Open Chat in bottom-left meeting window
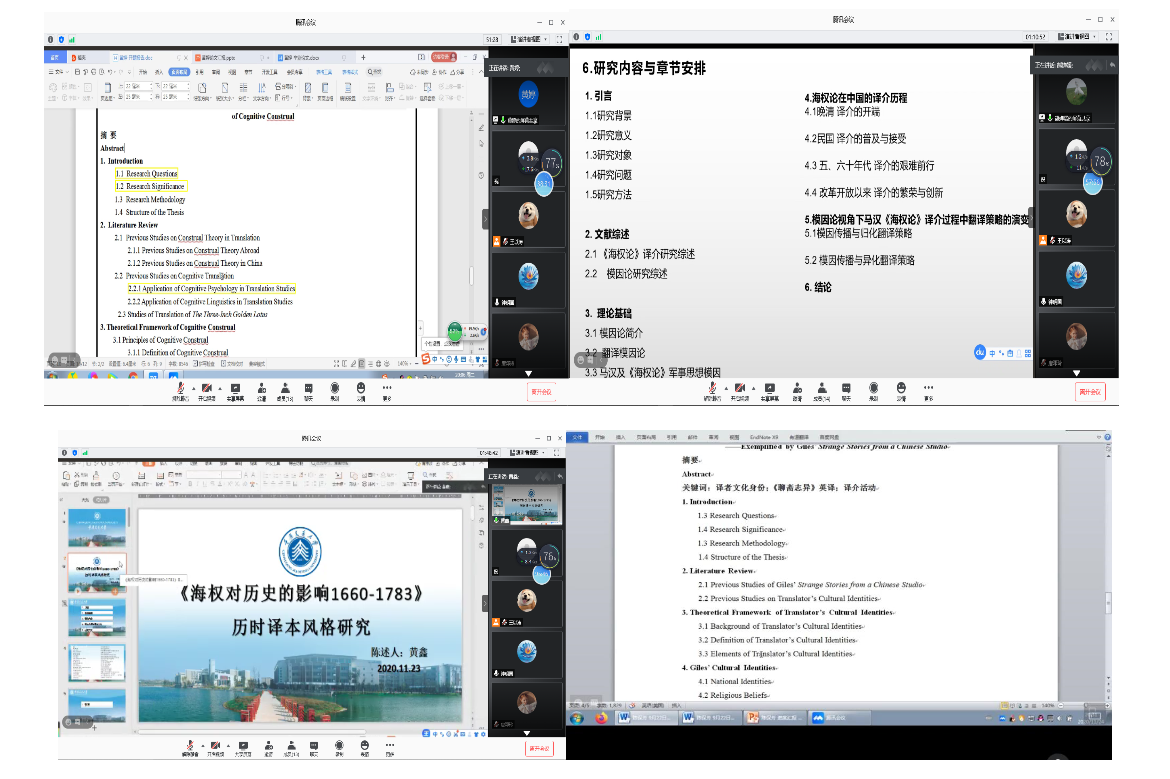Viewport: 1170px width, 779px height. [314, 748]
